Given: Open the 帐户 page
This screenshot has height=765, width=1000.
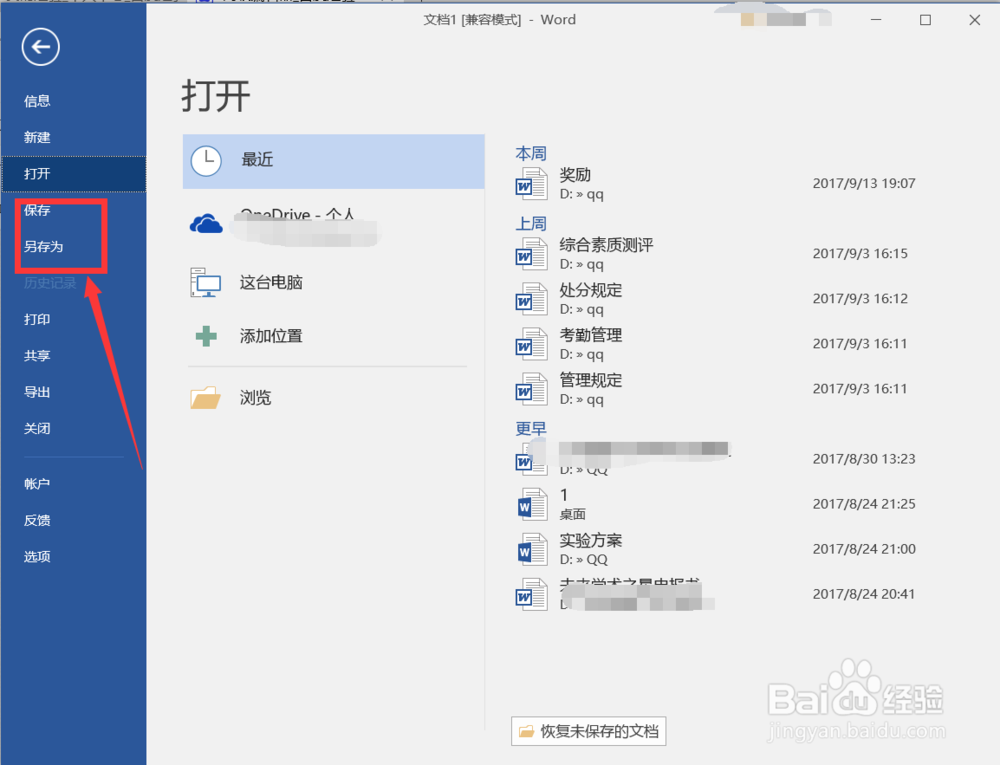Looking at the screenshot, I should [37, 484].
